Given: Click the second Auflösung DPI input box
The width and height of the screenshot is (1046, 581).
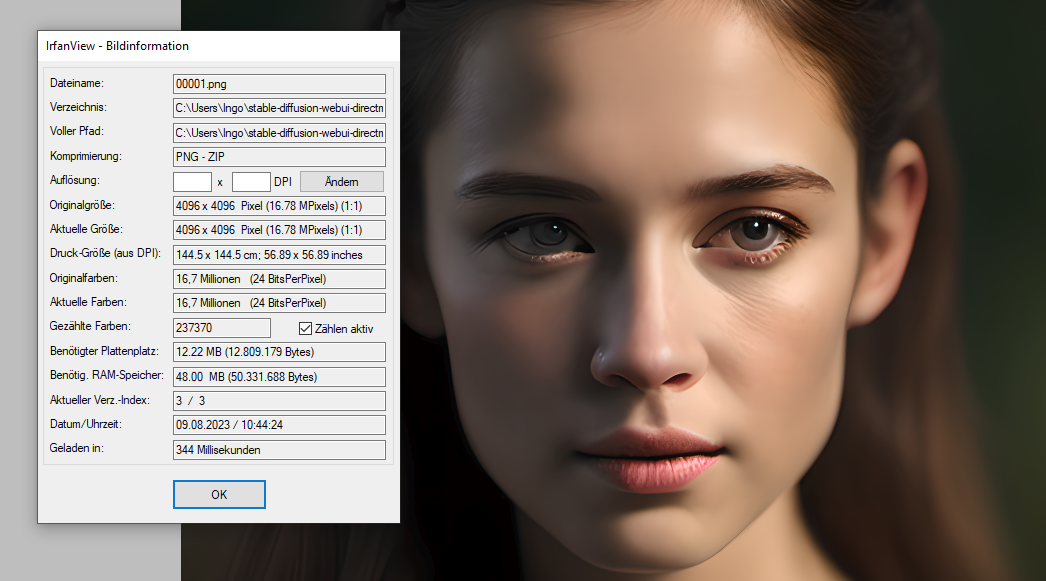Looking at the screenshot, I should click(x=251, y=181).
